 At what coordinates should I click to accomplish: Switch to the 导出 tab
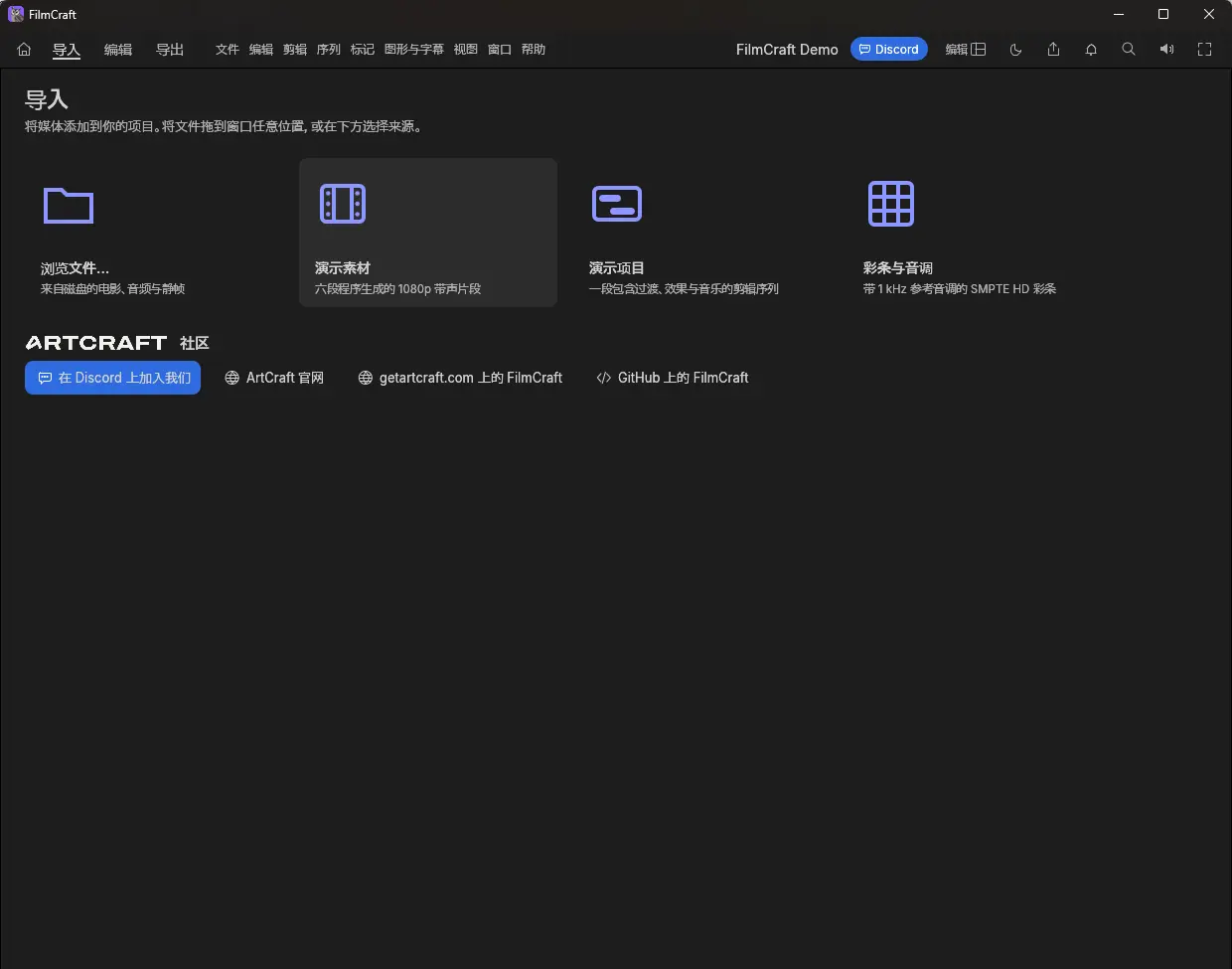tap(170, 50)
